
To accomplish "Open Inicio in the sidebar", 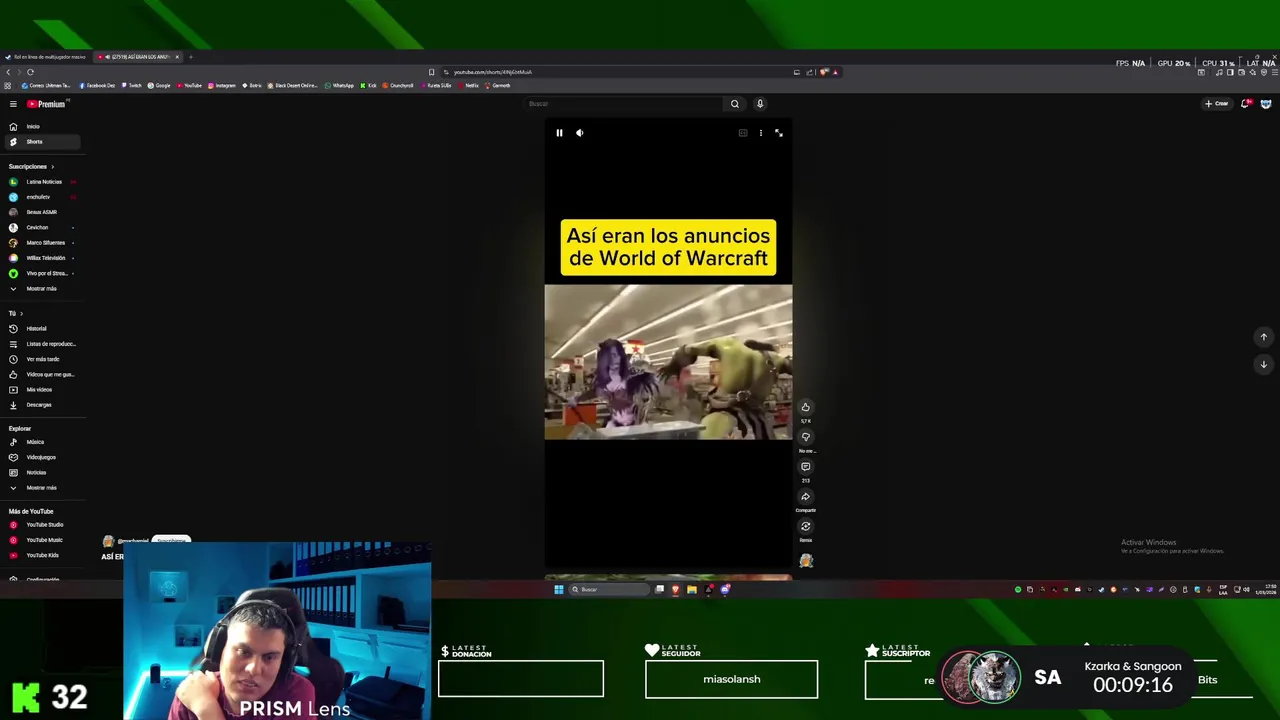I will tap(40, 127).
